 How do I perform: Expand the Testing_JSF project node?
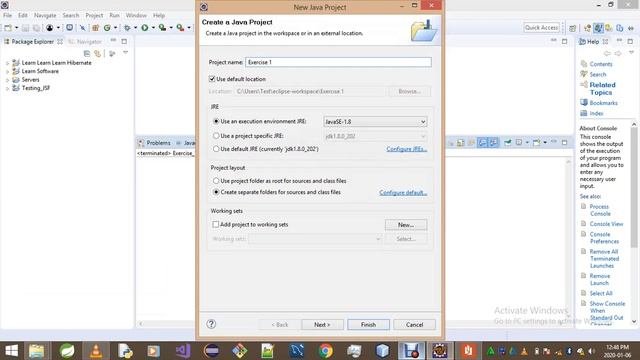[7, 88]
